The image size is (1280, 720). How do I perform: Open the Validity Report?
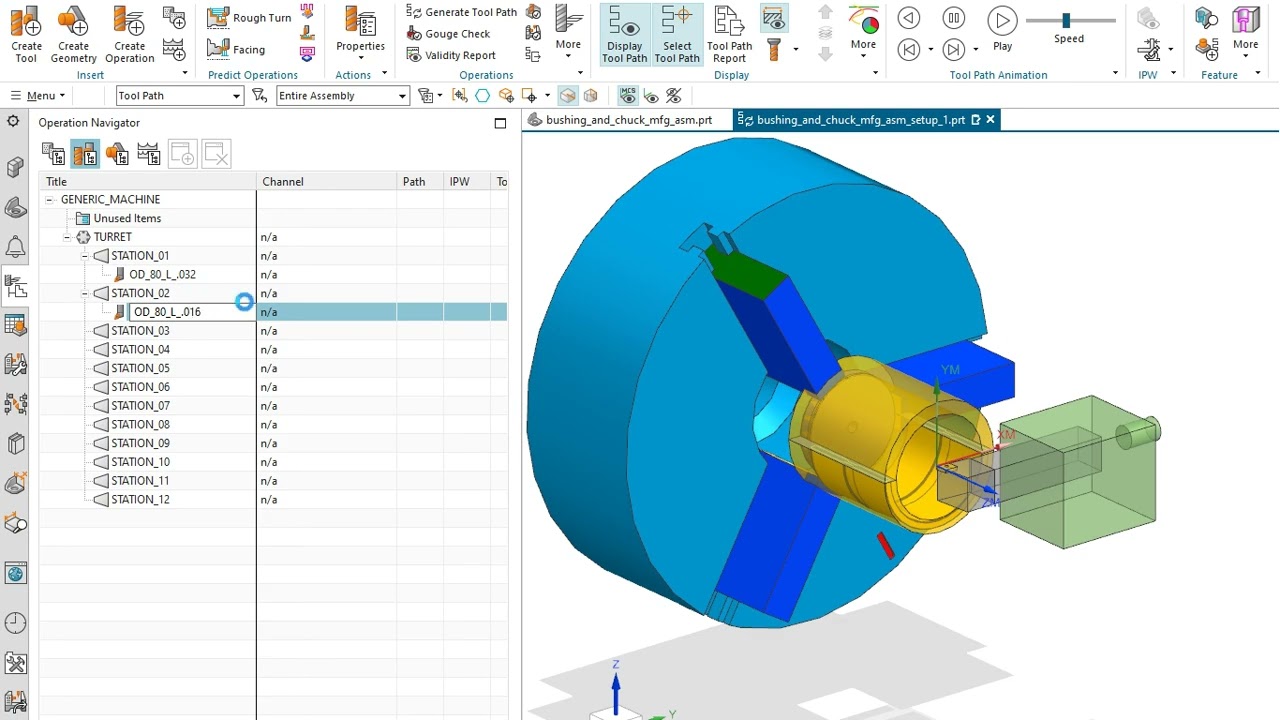(451, 56)
